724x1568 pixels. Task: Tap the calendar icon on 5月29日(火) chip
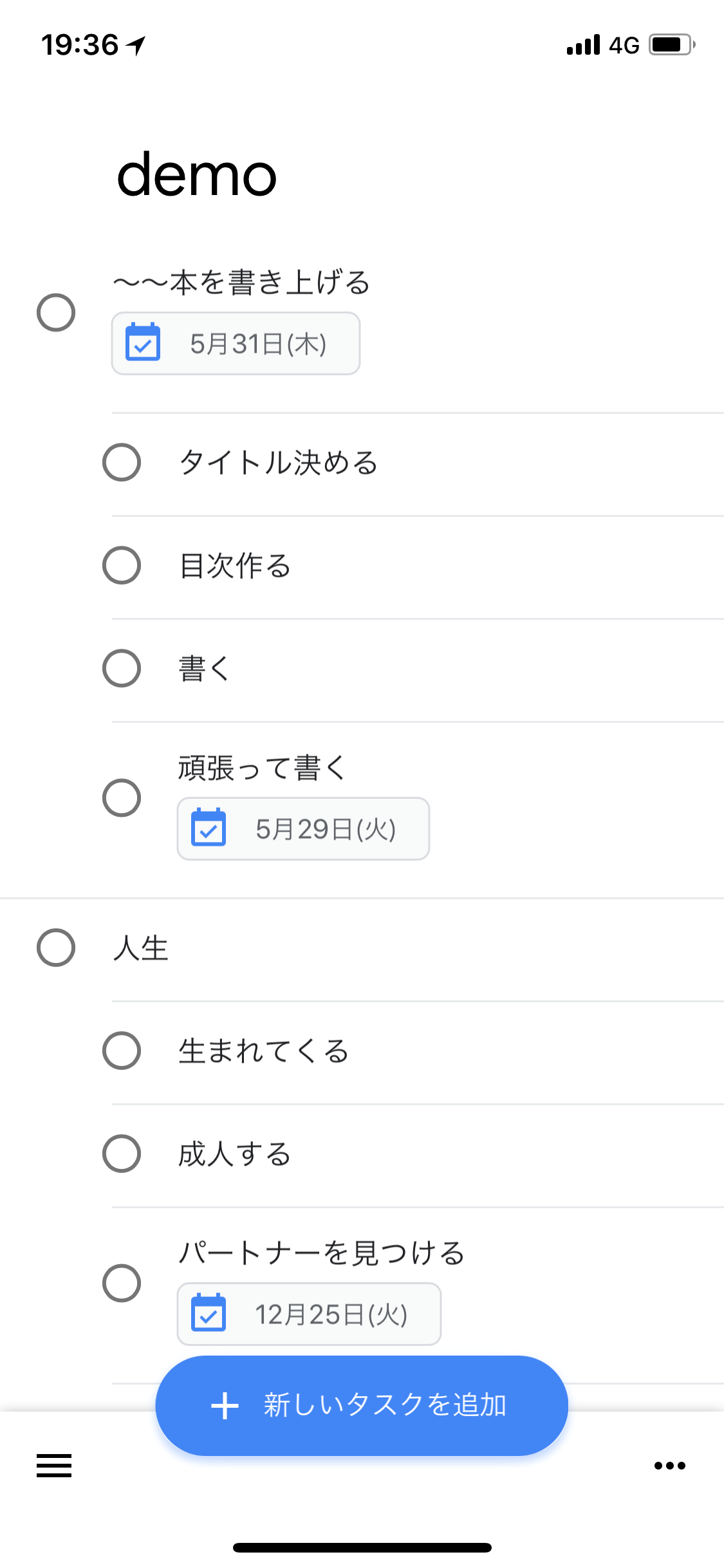pos(209,827)
